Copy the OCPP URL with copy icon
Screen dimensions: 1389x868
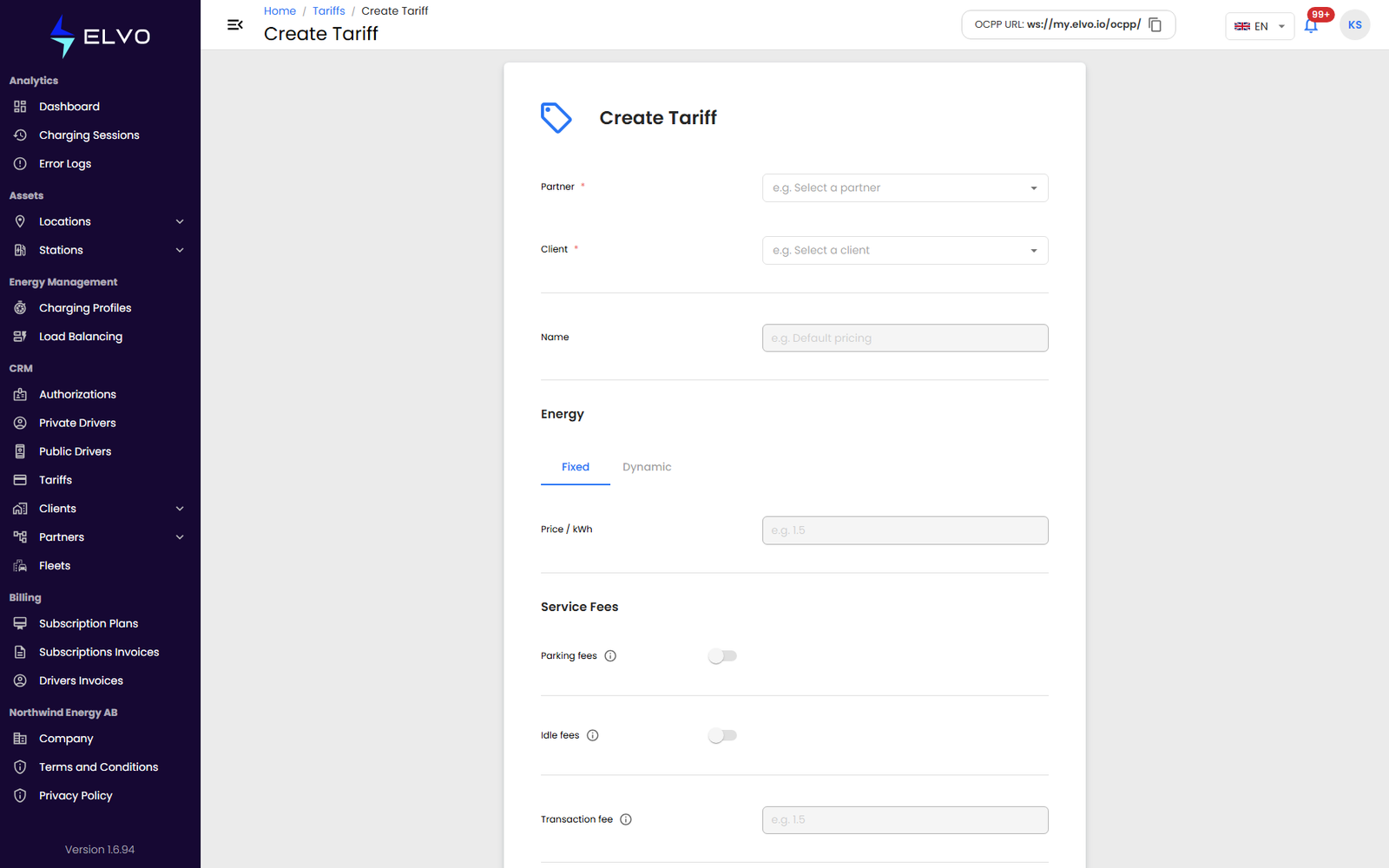(1155, 25)
